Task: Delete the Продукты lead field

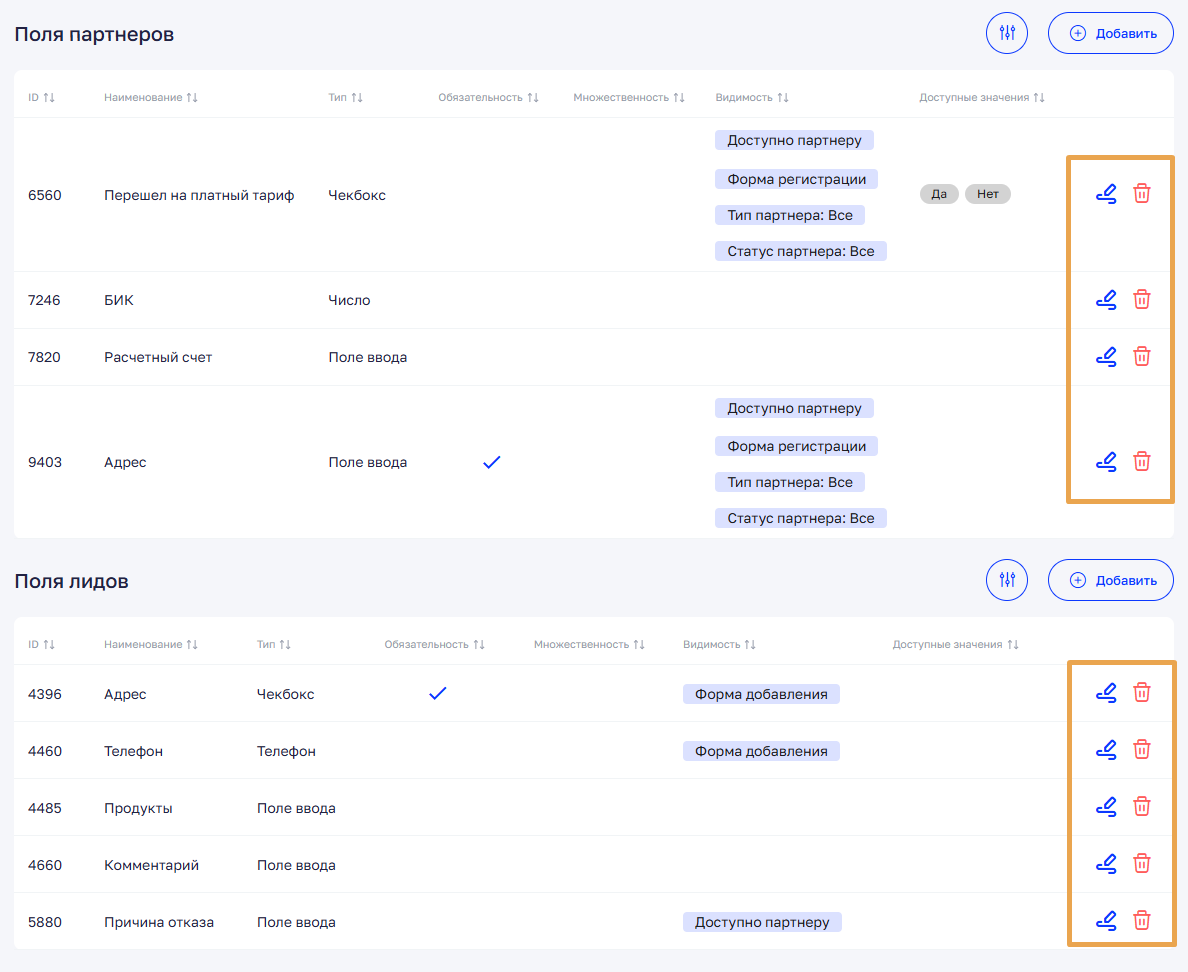Action: (x=1141, y=806)
